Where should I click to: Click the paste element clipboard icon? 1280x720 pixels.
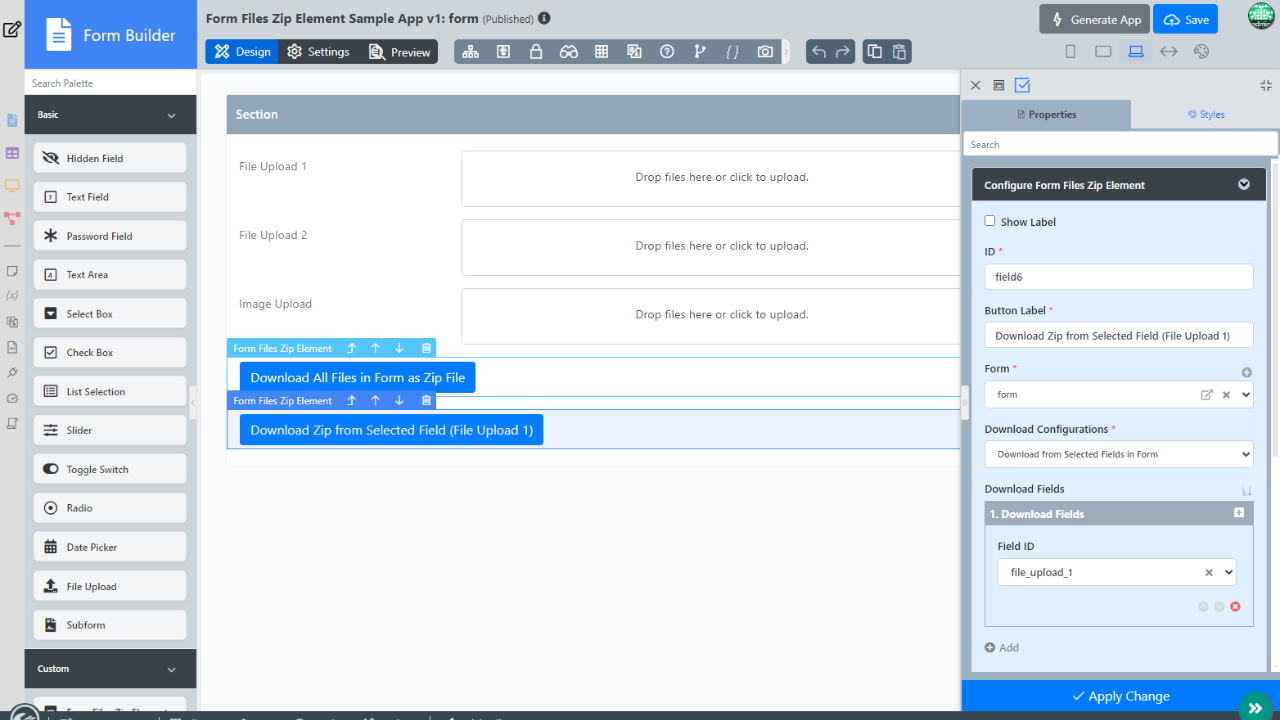pos(899,52)
